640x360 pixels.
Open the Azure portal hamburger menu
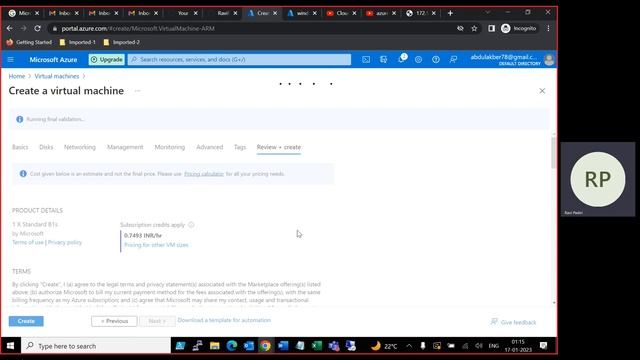(x=11, y=60)
